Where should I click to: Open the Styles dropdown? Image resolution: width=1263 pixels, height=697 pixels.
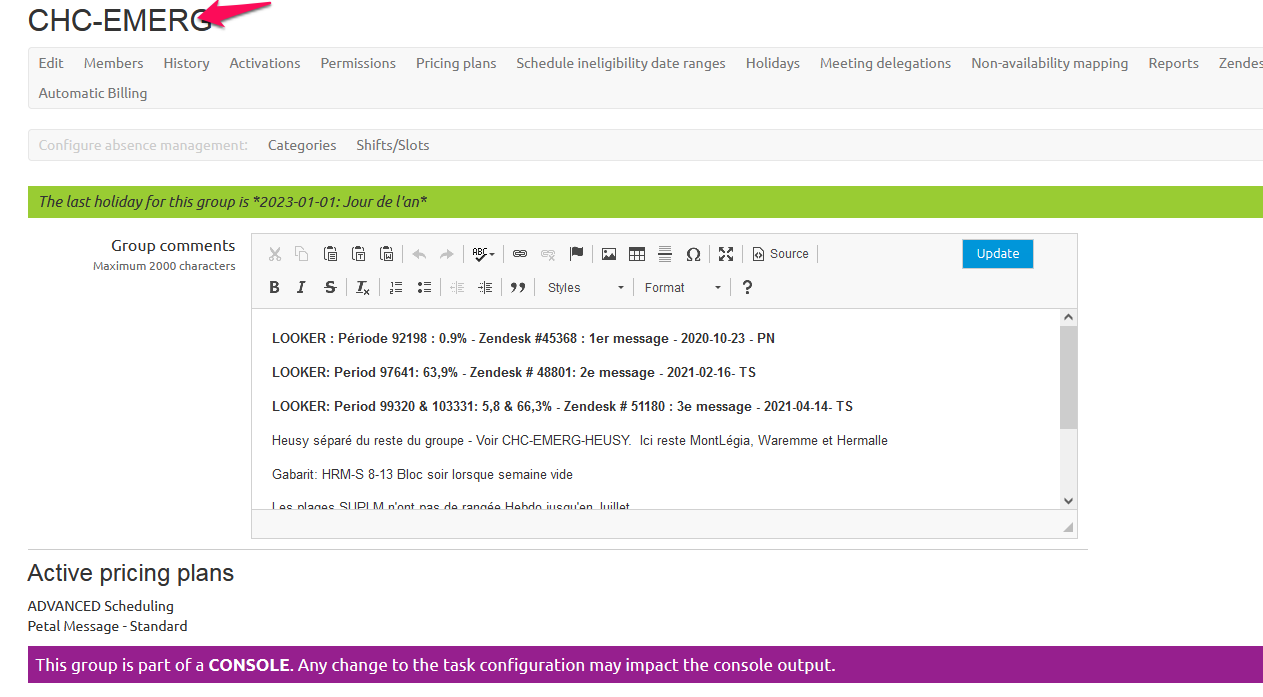(x=586, y=288)
